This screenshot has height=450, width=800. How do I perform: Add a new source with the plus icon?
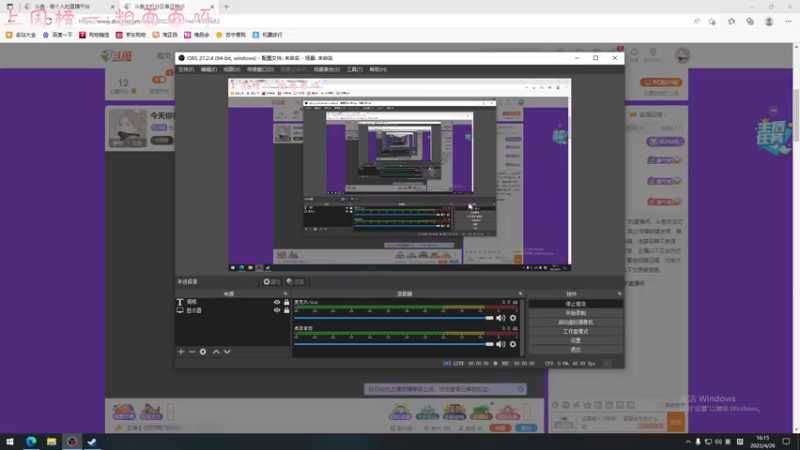tap(181, 352)
